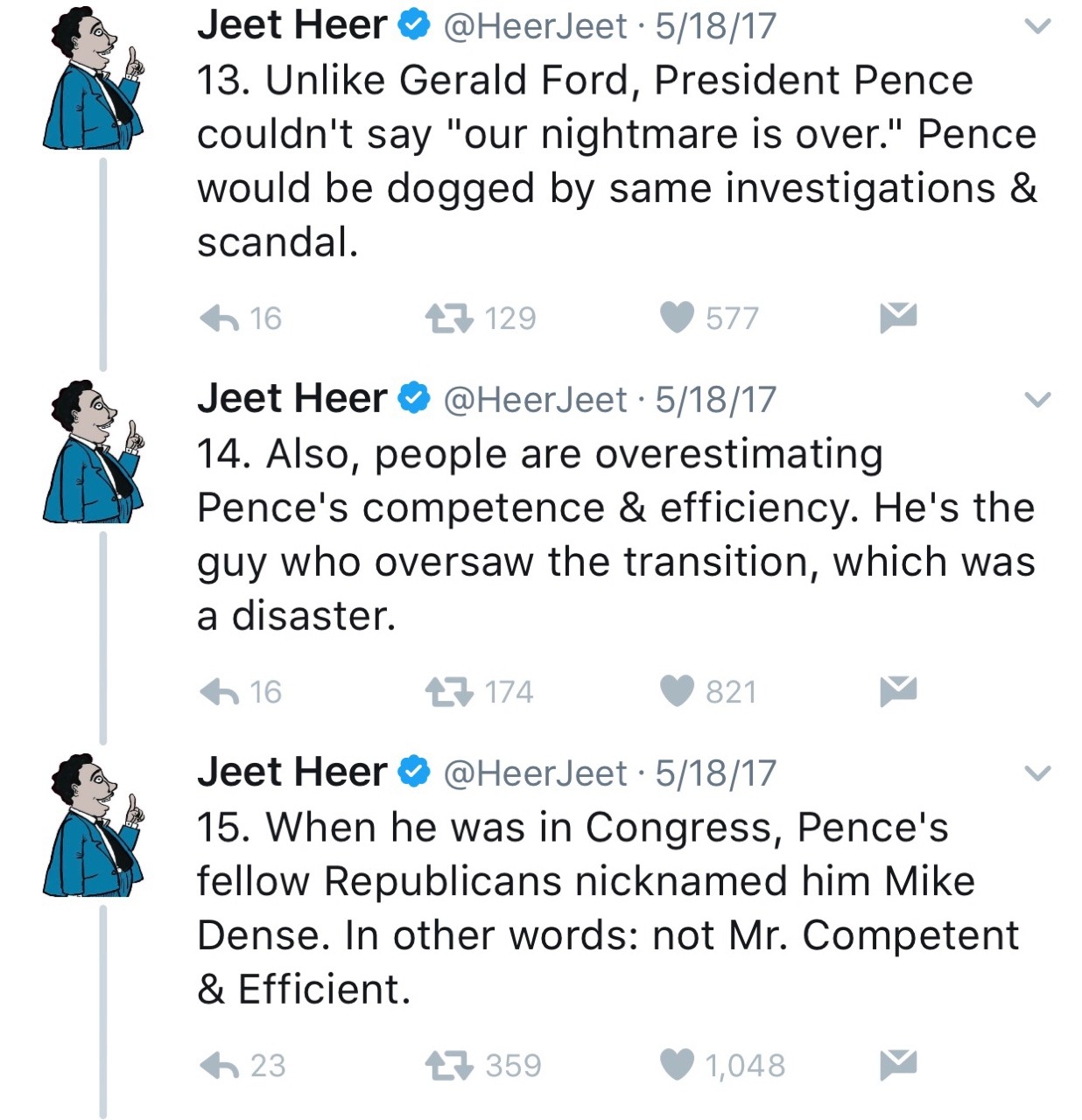Image resolution: width=1082 pixels, height=1120 pixels.
Task: Like the tweet with 821 likes
Action: [x=677, y=692]
